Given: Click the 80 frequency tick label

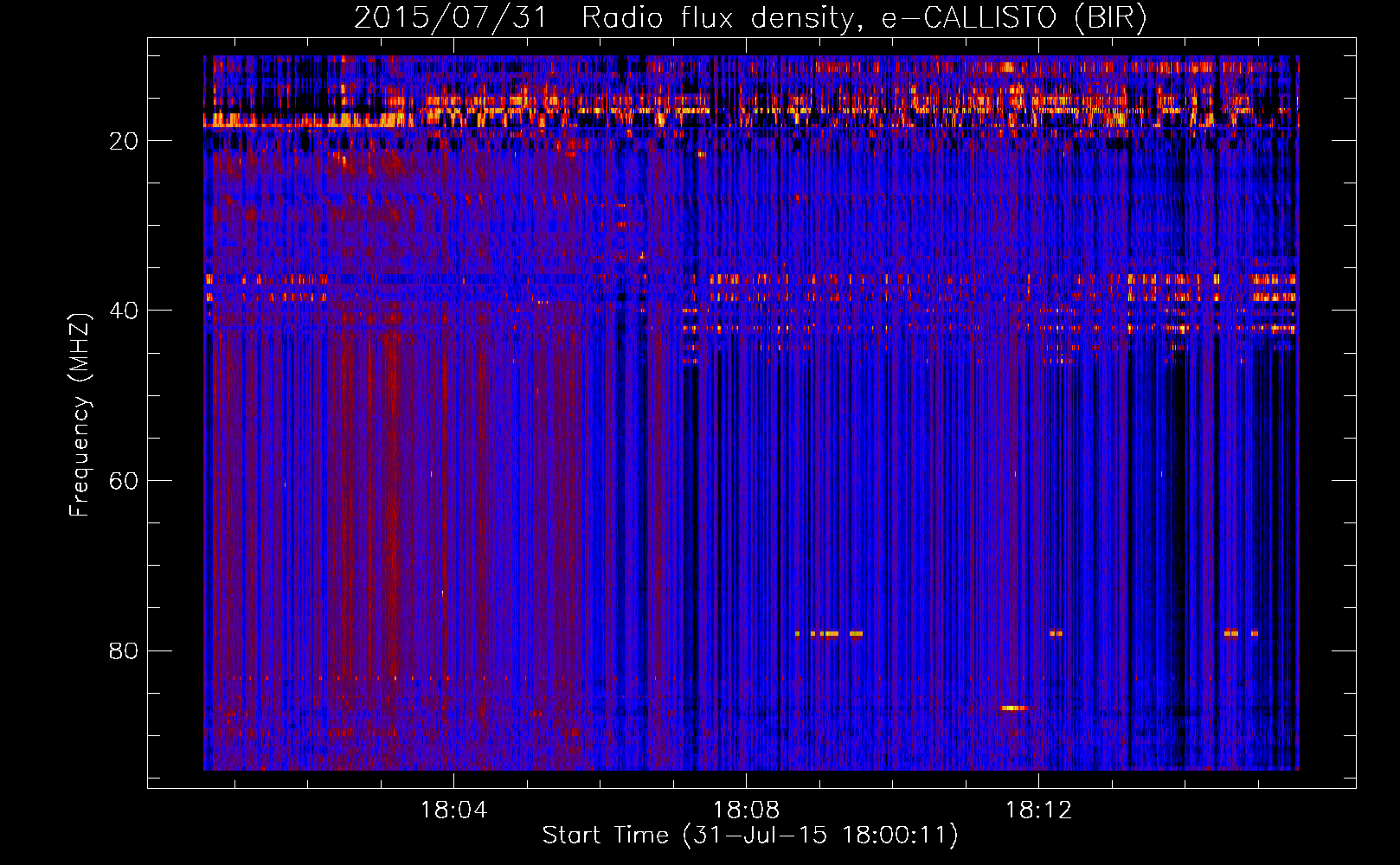Looking at the screenshot, I should (124, 651).
